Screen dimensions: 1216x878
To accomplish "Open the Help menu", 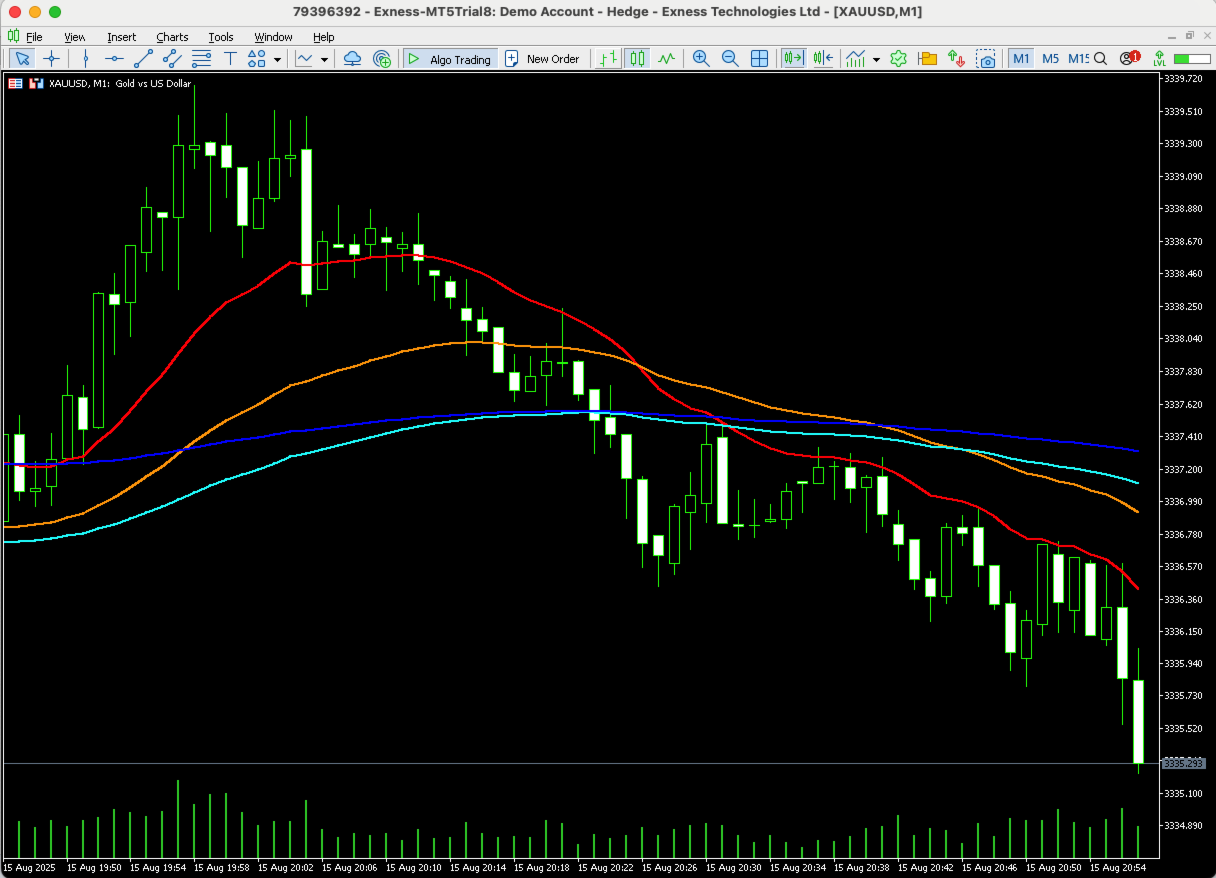I will coord(323,37).
